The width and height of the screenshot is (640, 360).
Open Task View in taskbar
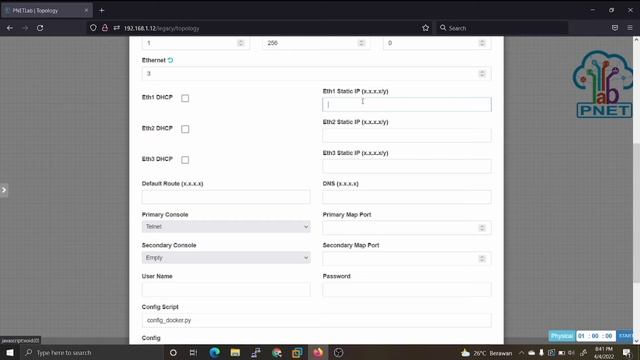tap(193, 353)
